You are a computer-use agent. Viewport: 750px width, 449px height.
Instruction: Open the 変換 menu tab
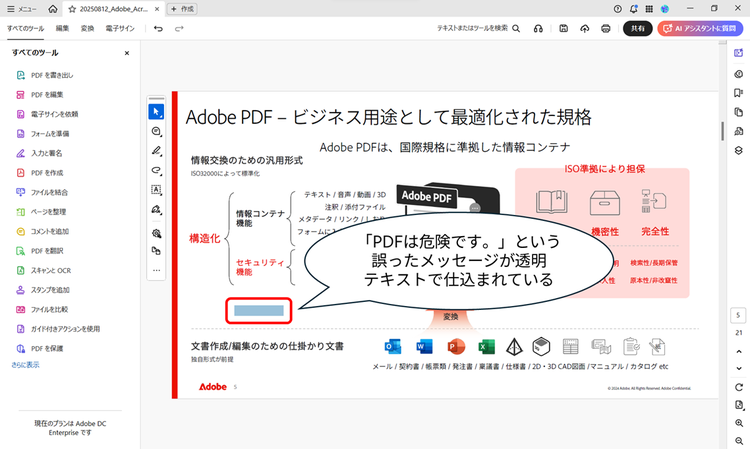88,29
